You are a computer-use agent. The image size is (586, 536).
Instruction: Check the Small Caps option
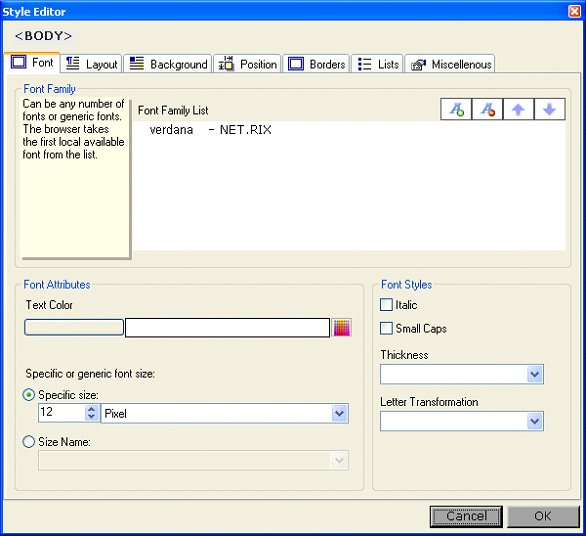pos(386,328)
